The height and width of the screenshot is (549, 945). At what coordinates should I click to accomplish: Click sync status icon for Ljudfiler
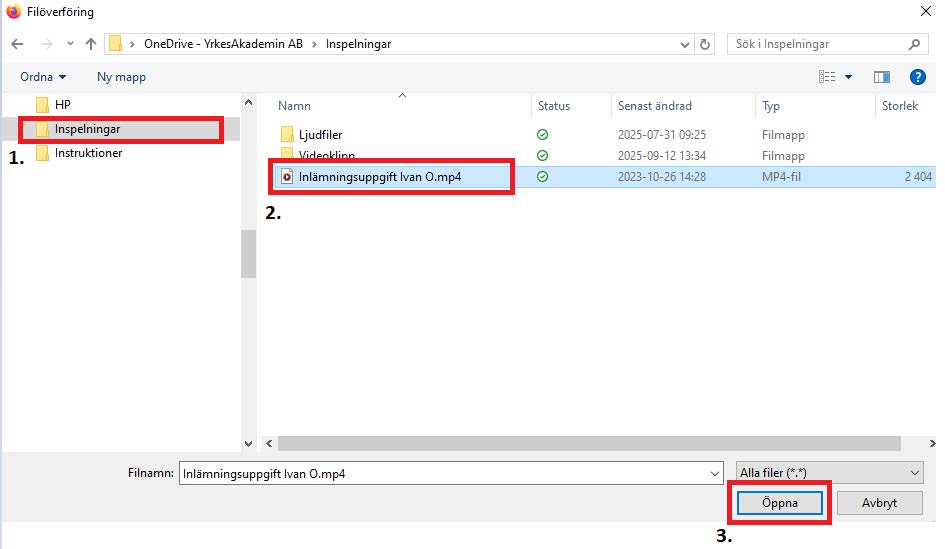[x=542, y=134]
